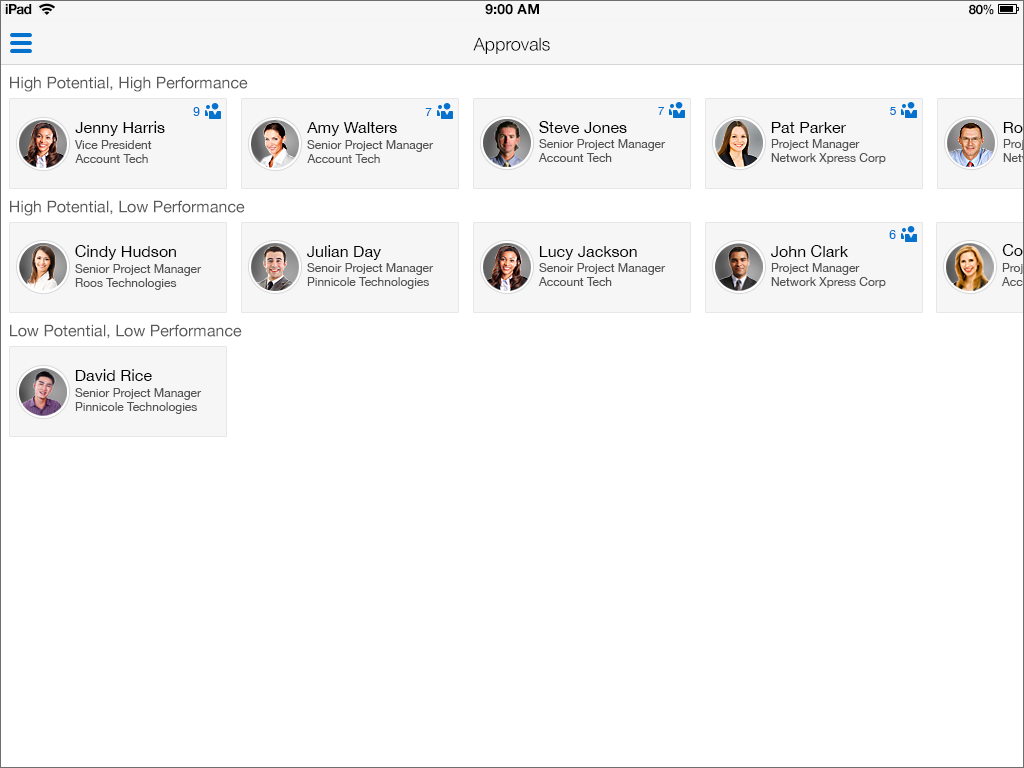
Task: Select the Amy Walters name
Action: point(352,128)
